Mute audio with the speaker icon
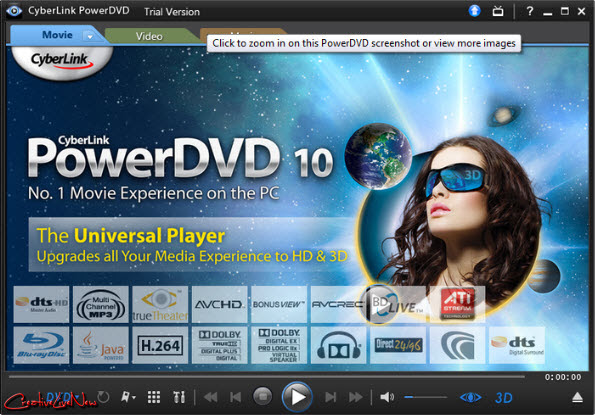This screenshot has width=595, height=415. click(387, 397)
